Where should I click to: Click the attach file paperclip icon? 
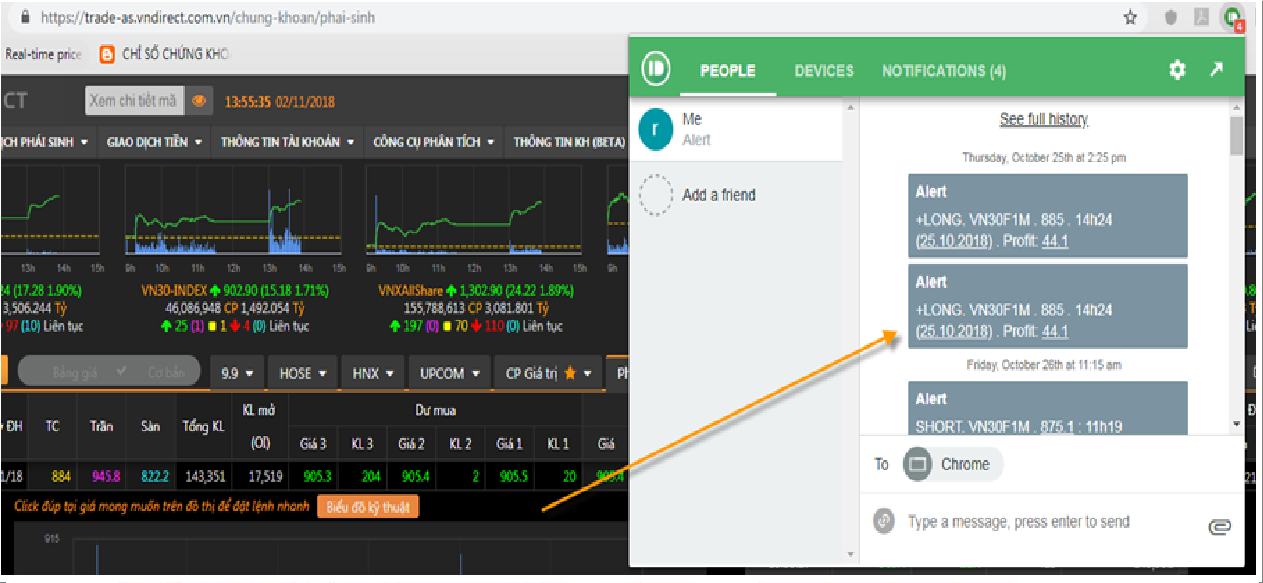click(1218, 526)
